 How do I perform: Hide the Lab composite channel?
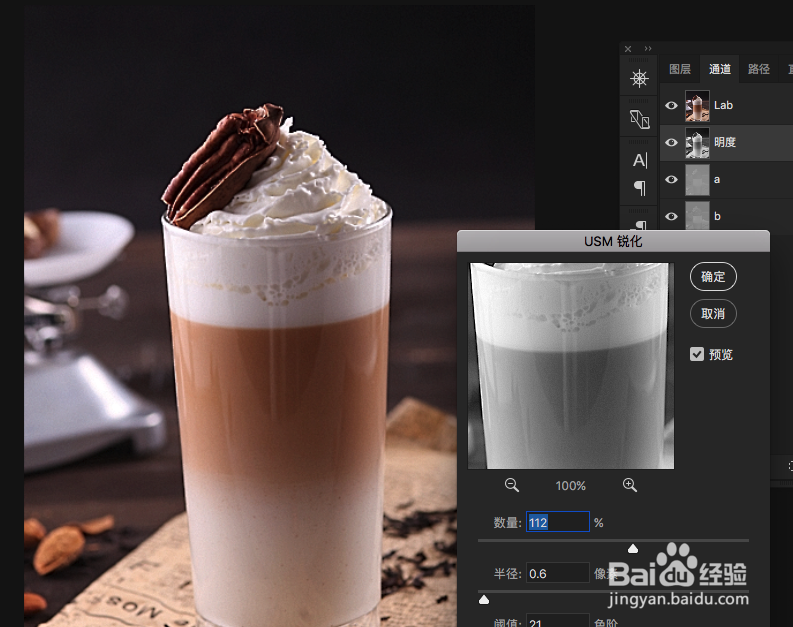point(671,106)
